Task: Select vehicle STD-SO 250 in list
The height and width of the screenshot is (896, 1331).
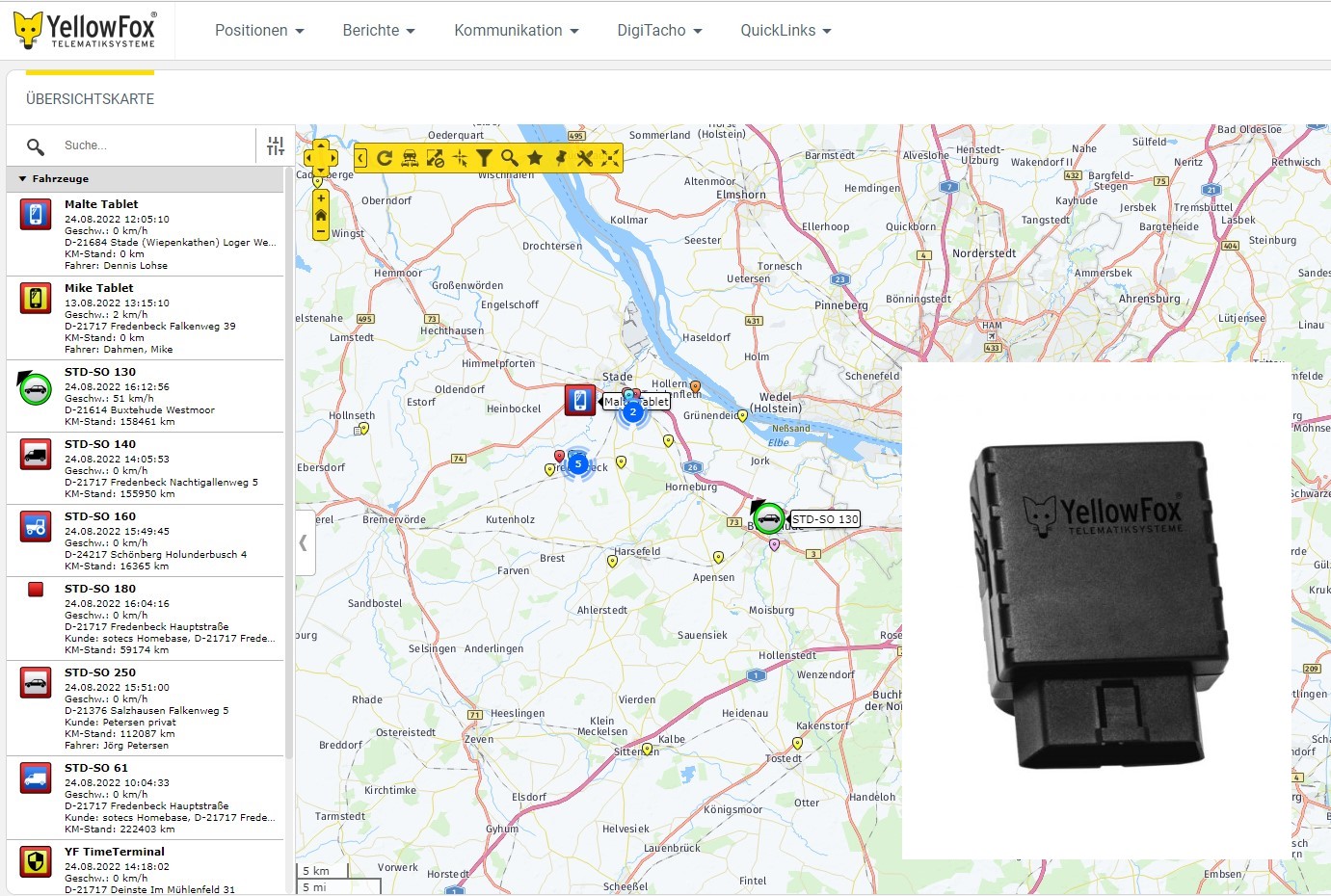Action: coord(146,708)
